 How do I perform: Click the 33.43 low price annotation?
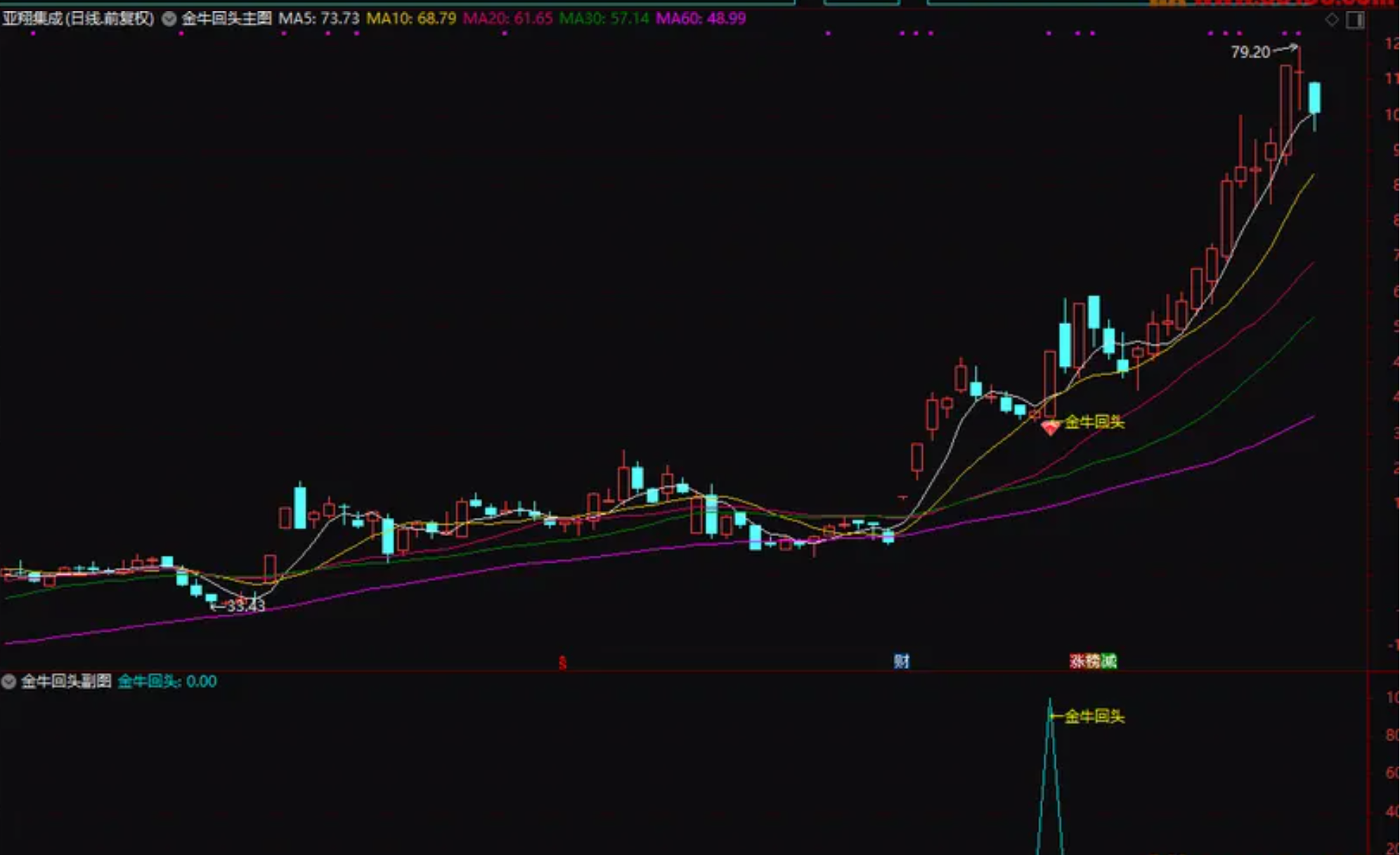(x=245, y=606)
